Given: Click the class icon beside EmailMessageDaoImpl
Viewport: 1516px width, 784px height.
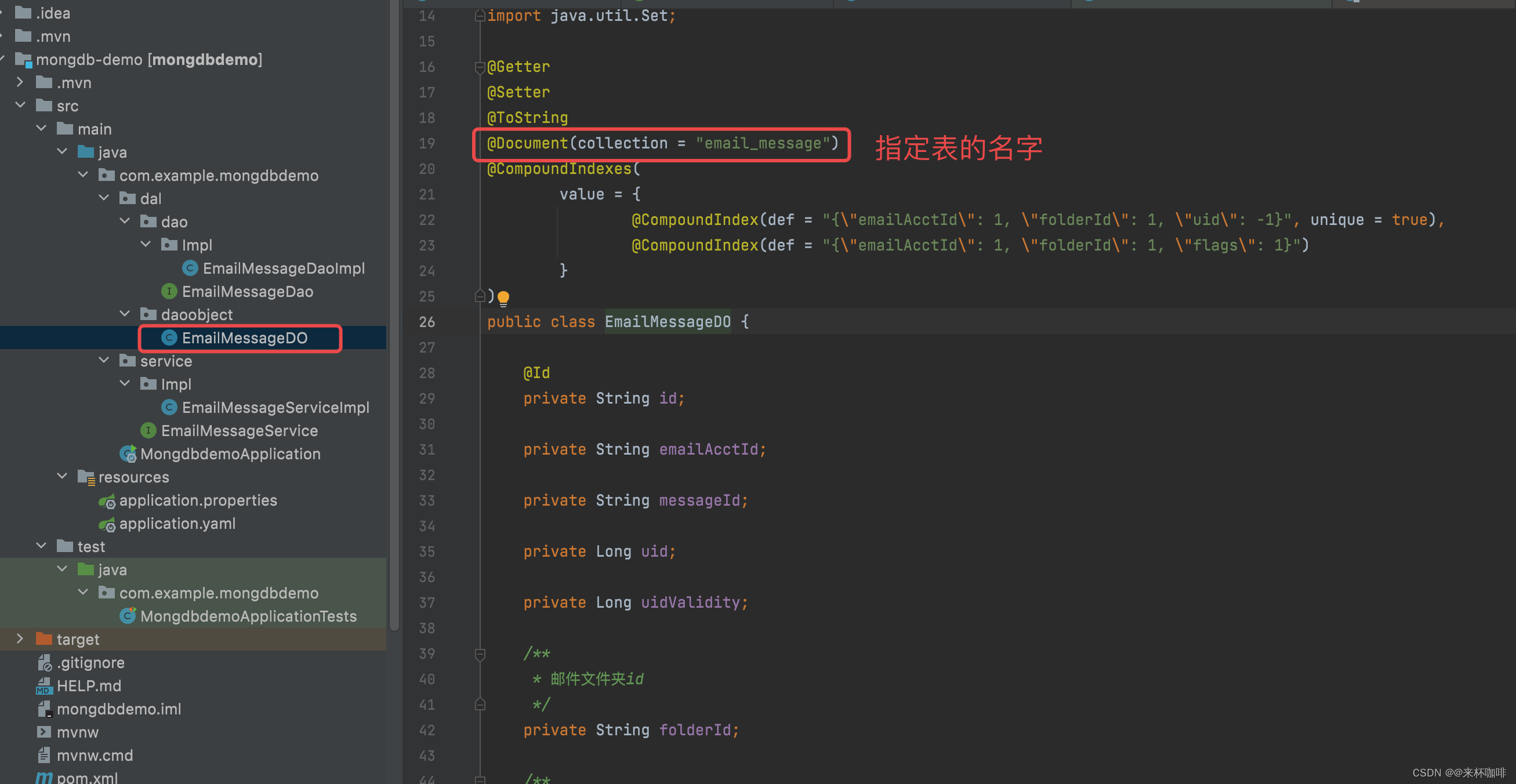Looking at the screenshot, I should [x=190, y=268].
